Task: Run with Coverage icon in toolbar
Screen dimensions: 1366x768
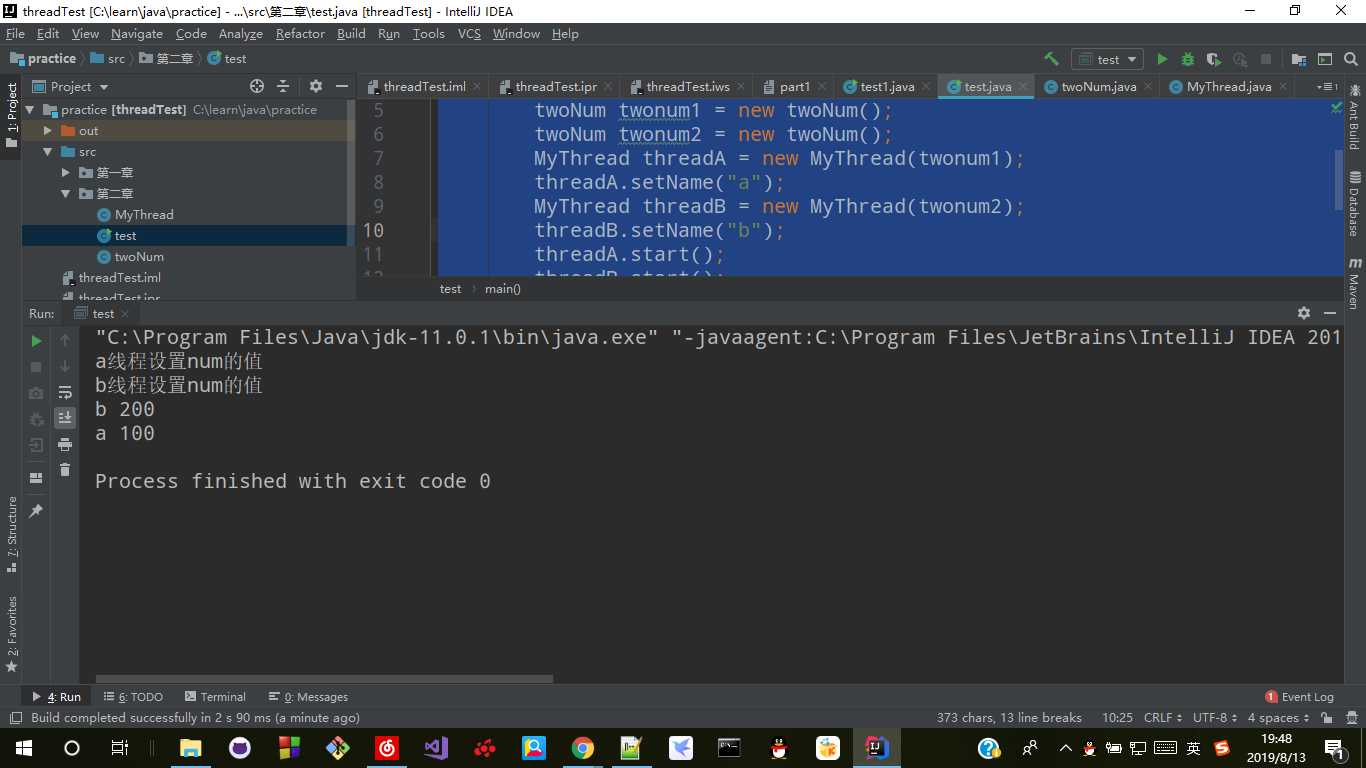Action: click(x=1214, y=59)
